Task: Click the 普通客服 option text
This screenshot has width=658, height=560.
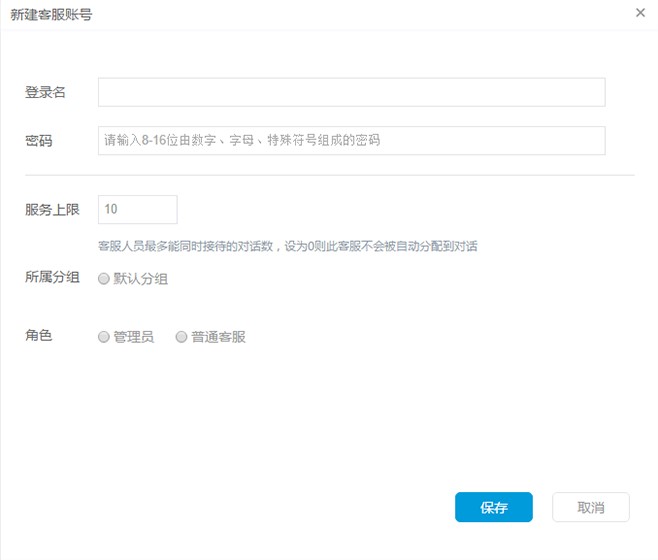Action: [x=218, y=337]
